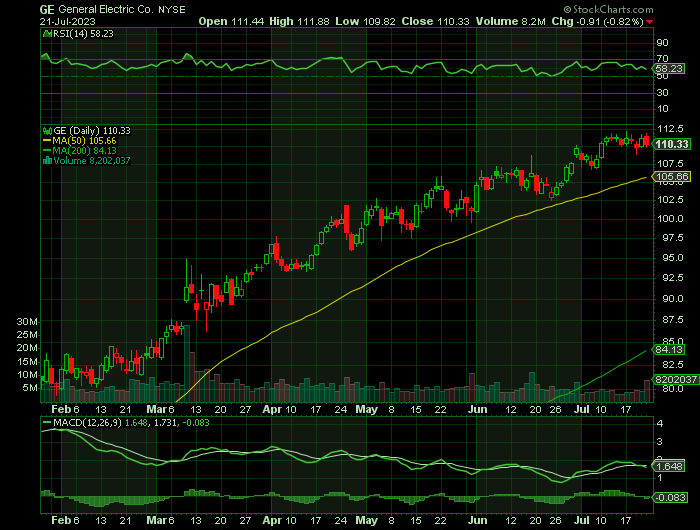Click the 90.0 price axis label
Screen dimensions: 700x530
point(672,299)
